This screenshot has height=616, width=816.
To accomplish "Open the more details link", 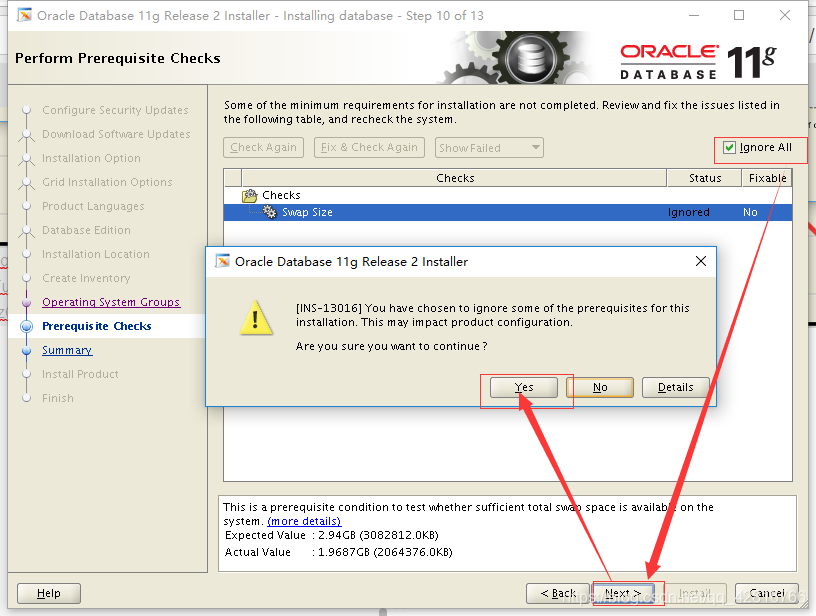I will click(x=304, y=521).
